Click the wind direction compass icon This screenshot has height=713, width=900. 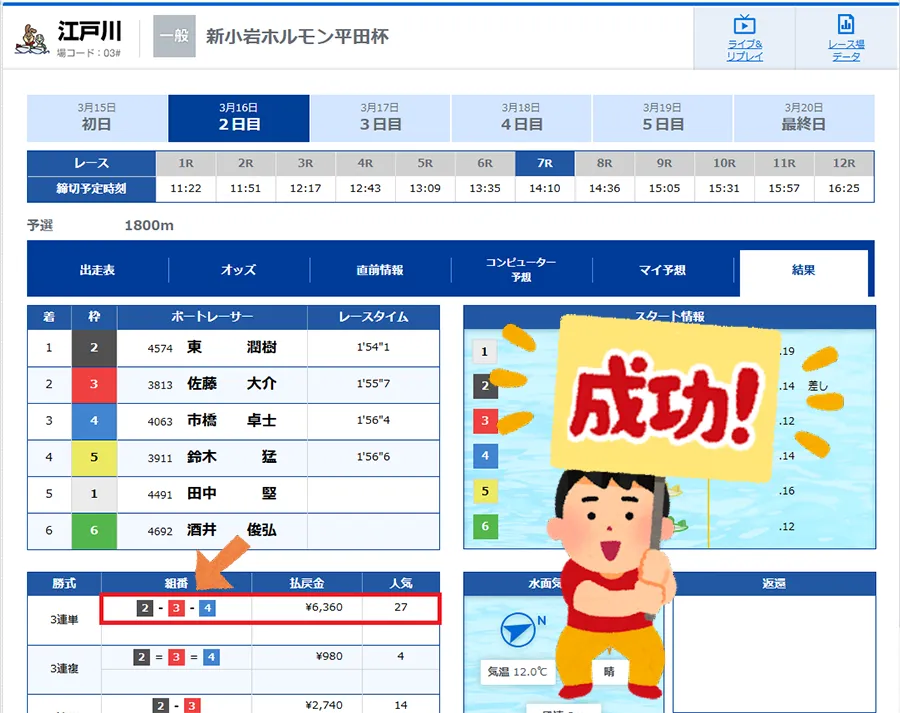[516, 630]
